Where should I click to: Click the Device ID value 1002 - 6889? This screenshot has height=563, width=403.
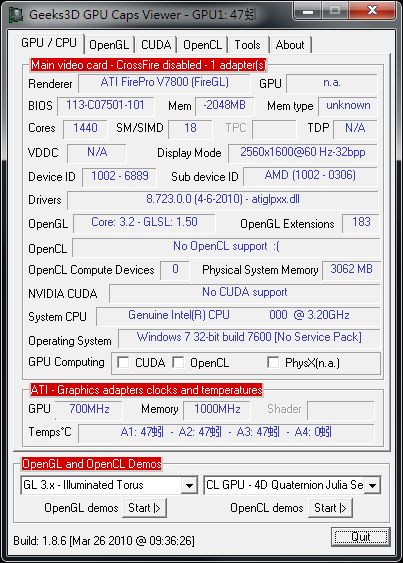tap(119, 177)
